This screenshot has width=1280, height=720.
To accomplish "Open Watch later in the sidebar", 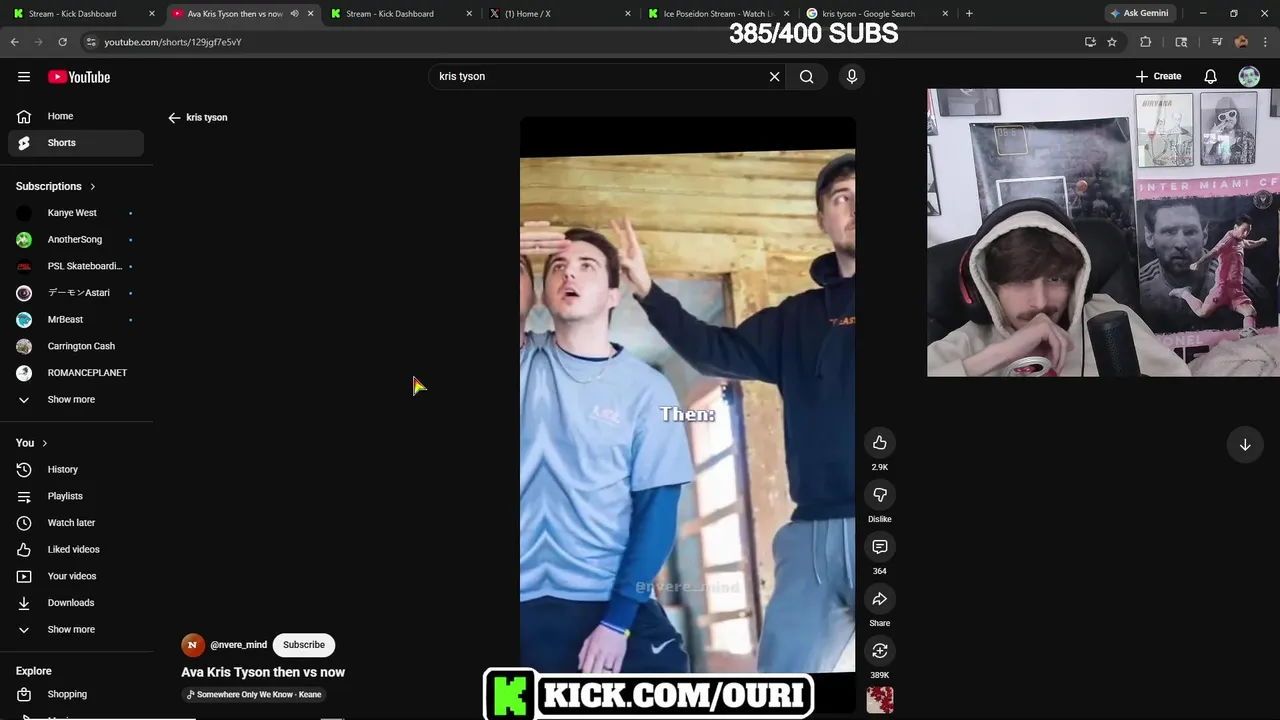I will (76, 523).
